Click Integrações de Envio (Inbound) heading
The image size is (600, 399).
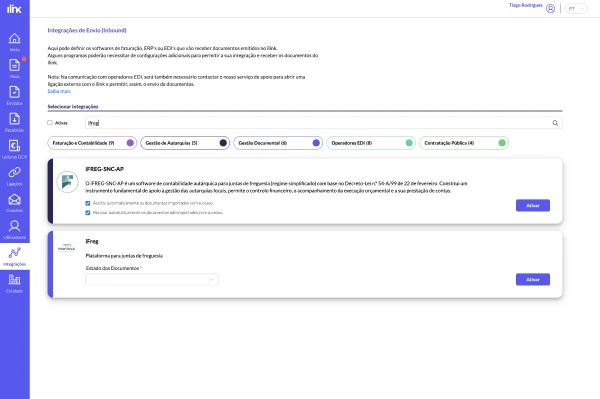click(x=87, y=30)
